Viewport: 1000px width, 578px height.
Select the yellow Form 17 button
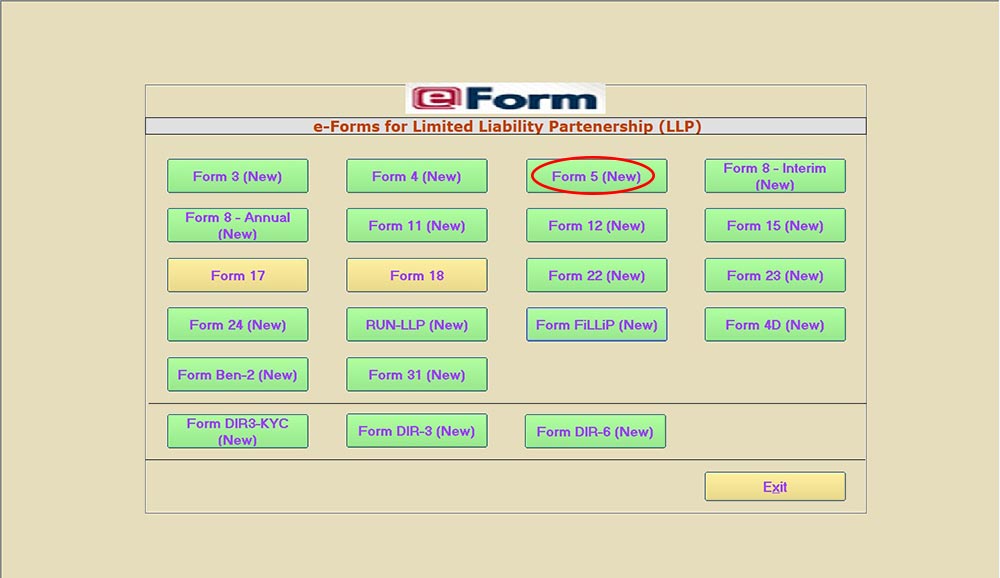point(237,275)
